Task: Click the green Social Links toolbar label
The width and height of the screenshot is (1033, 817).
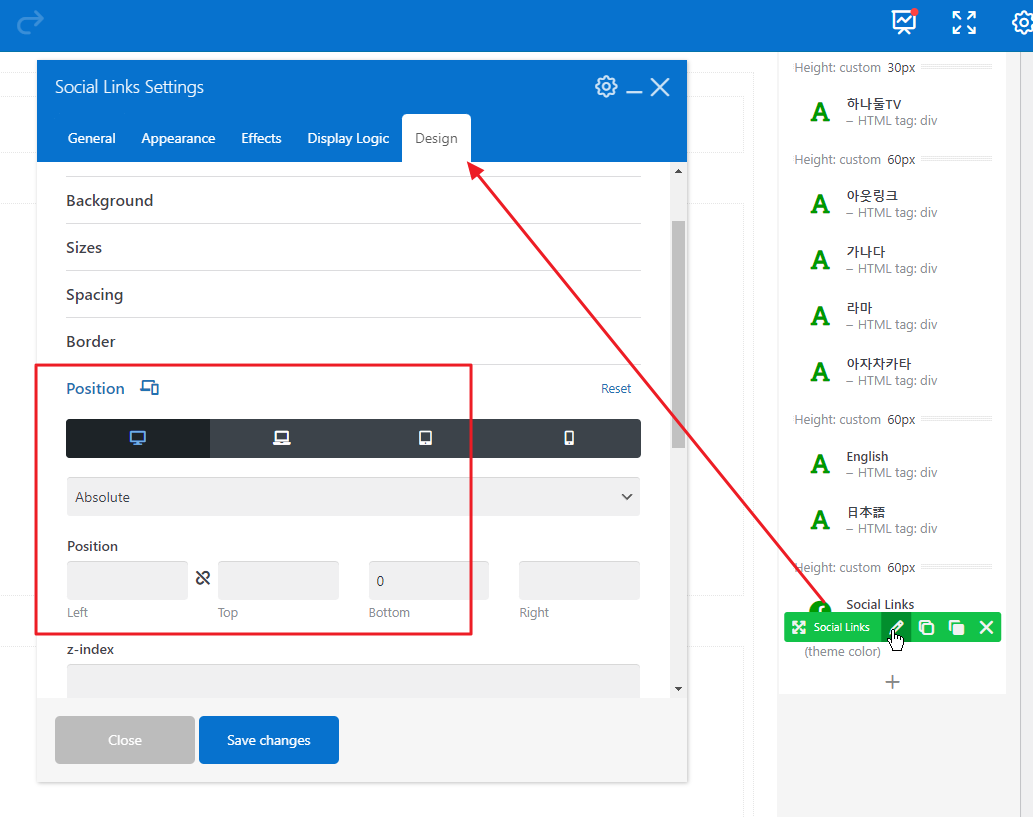Action: pos(841,627)
